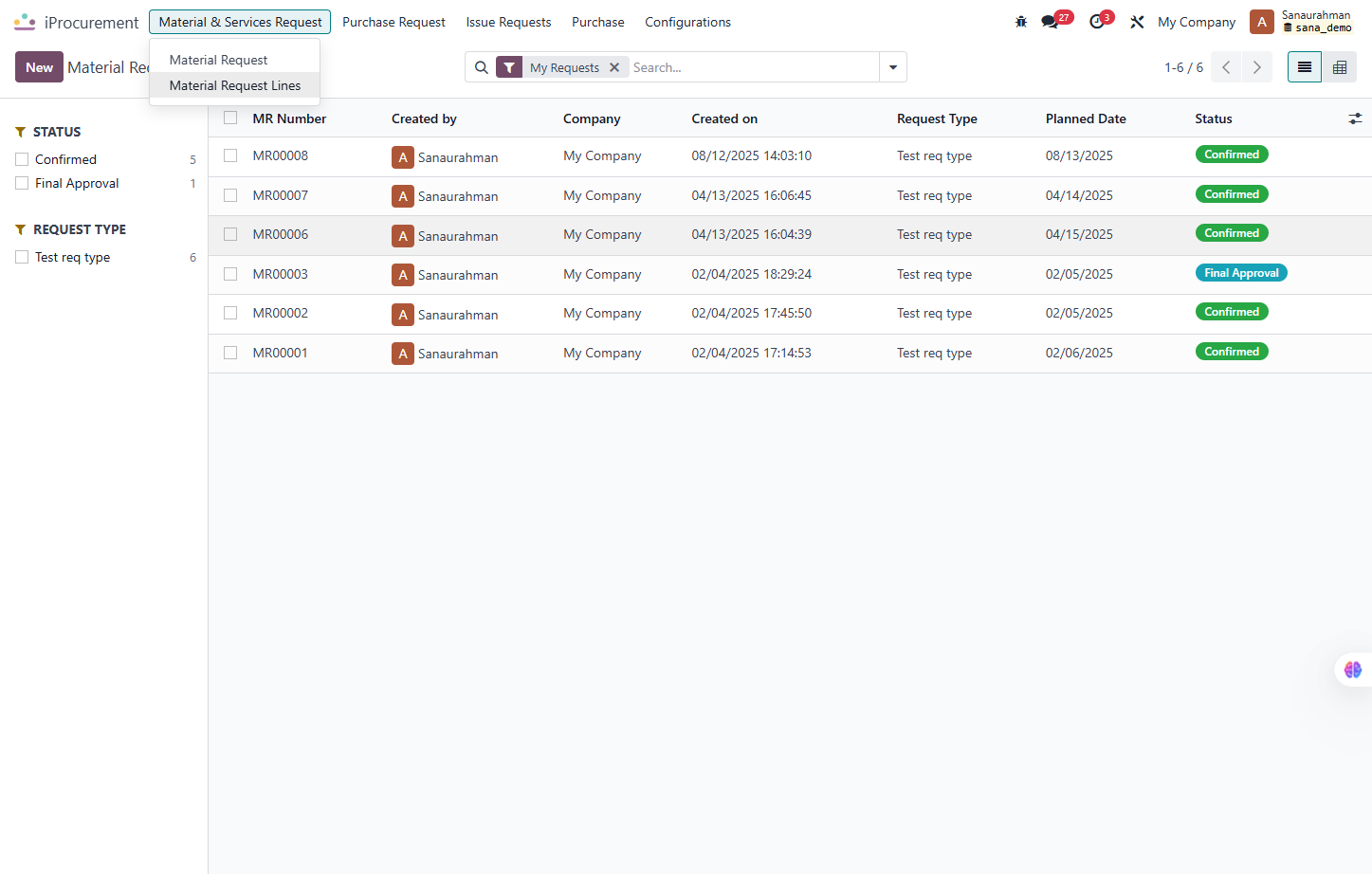
Task: Focus the Search input field
Action: point(754,67)
